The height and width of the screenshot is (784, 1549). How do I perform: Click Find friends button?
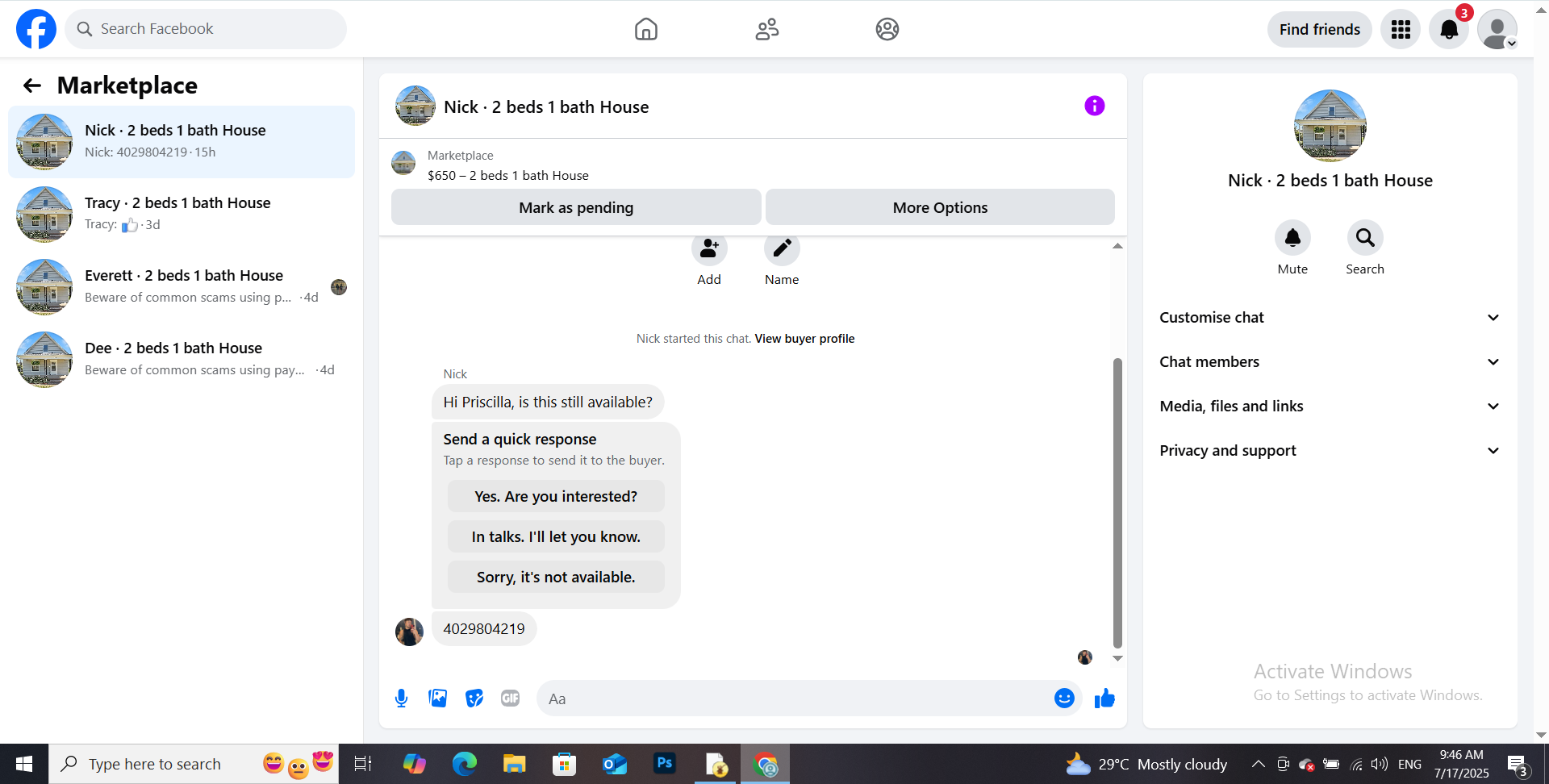coord(1320,30)
